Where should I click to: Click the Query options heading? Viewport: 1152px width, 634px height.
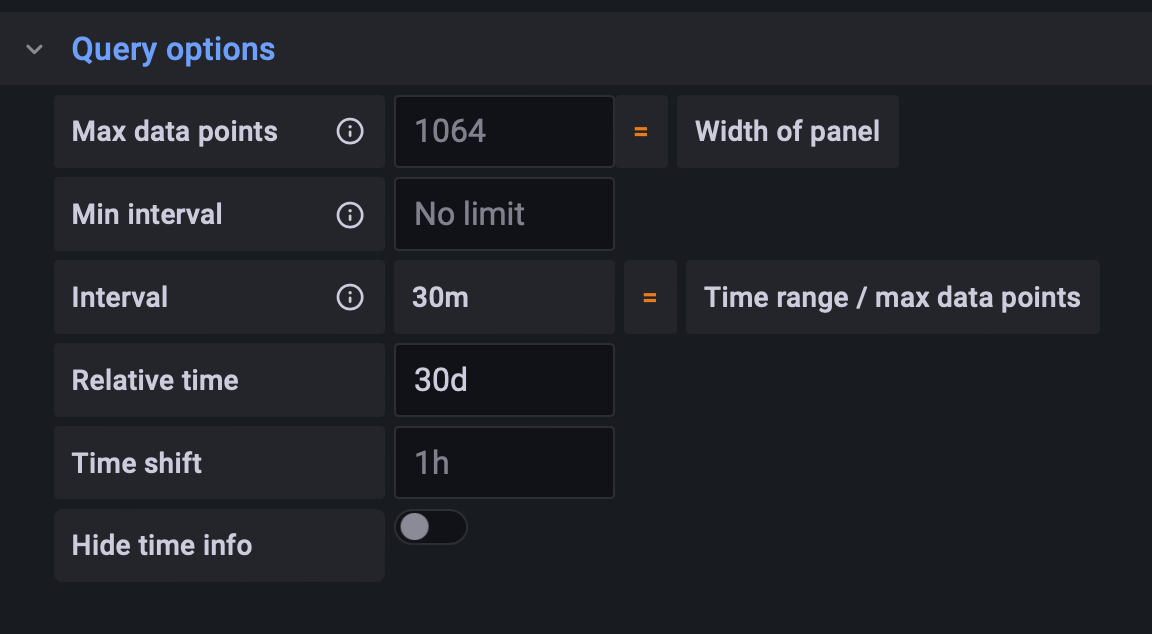pyautogui.click(x=173, y=49)
